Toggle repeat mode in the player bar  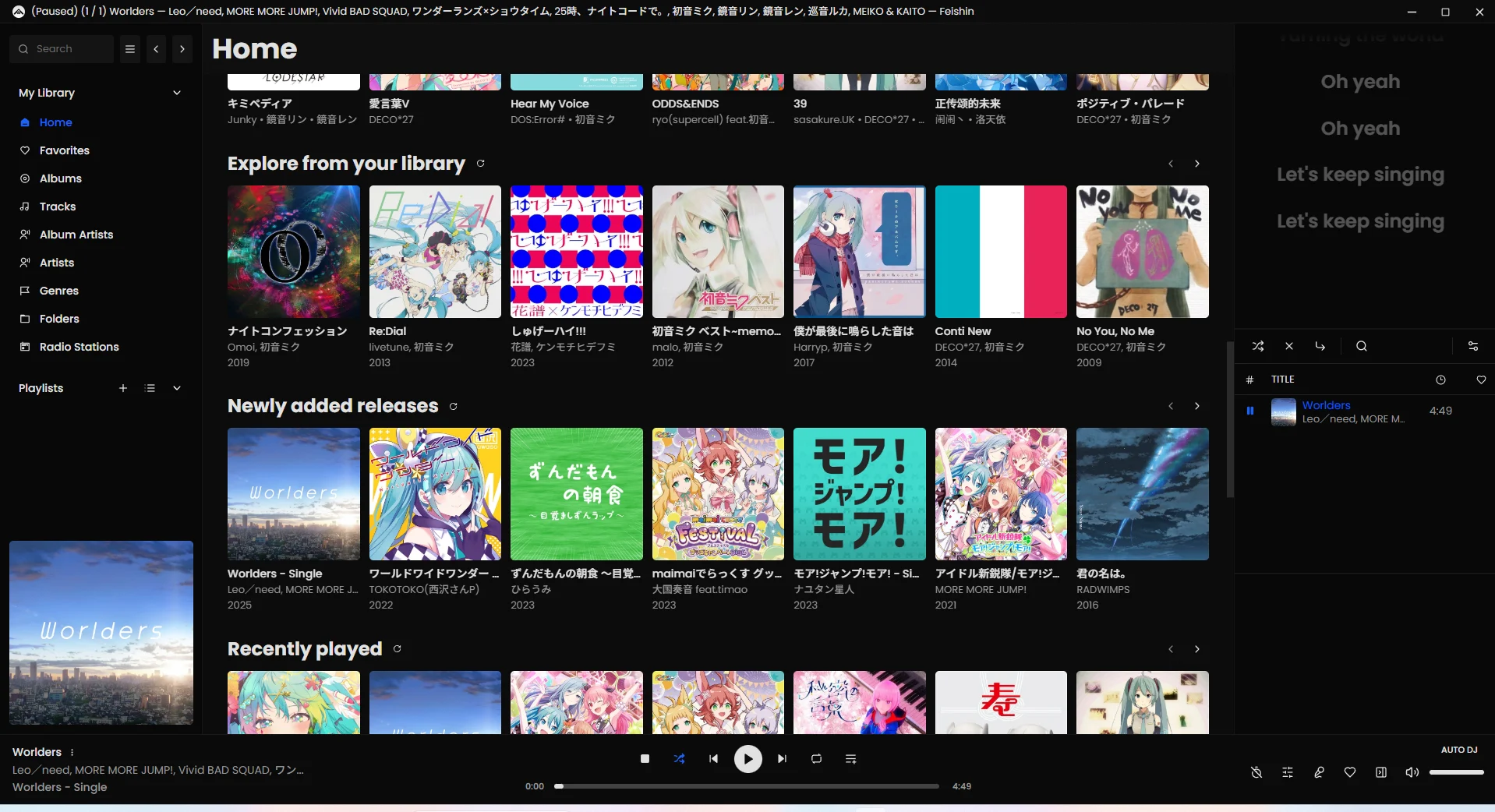coord(816,759)
